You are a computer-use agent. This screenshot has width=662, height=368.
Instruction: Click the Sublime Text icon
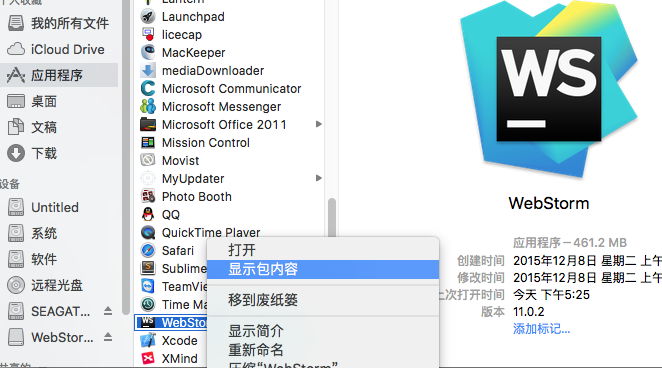tap(148, 268)
